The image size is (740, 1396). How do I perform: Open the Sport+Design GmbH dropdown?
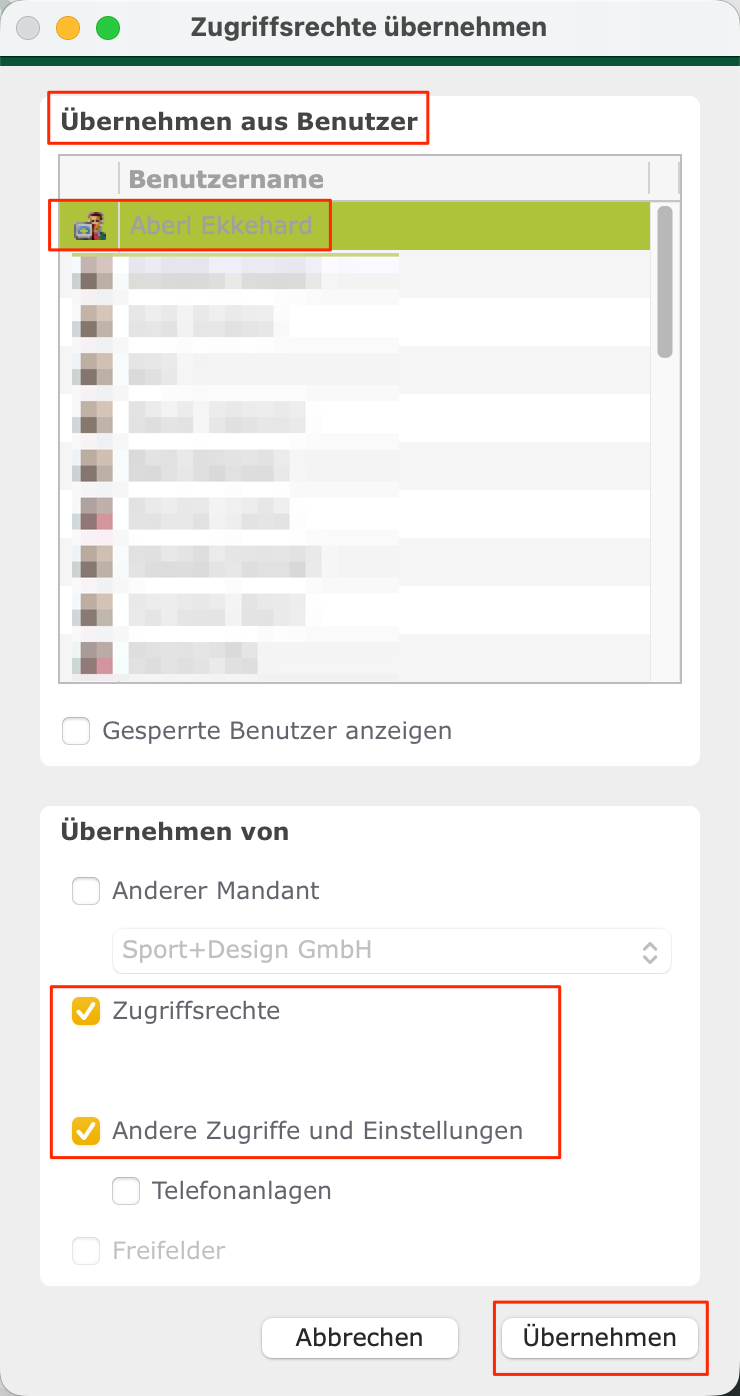point(391,951)
